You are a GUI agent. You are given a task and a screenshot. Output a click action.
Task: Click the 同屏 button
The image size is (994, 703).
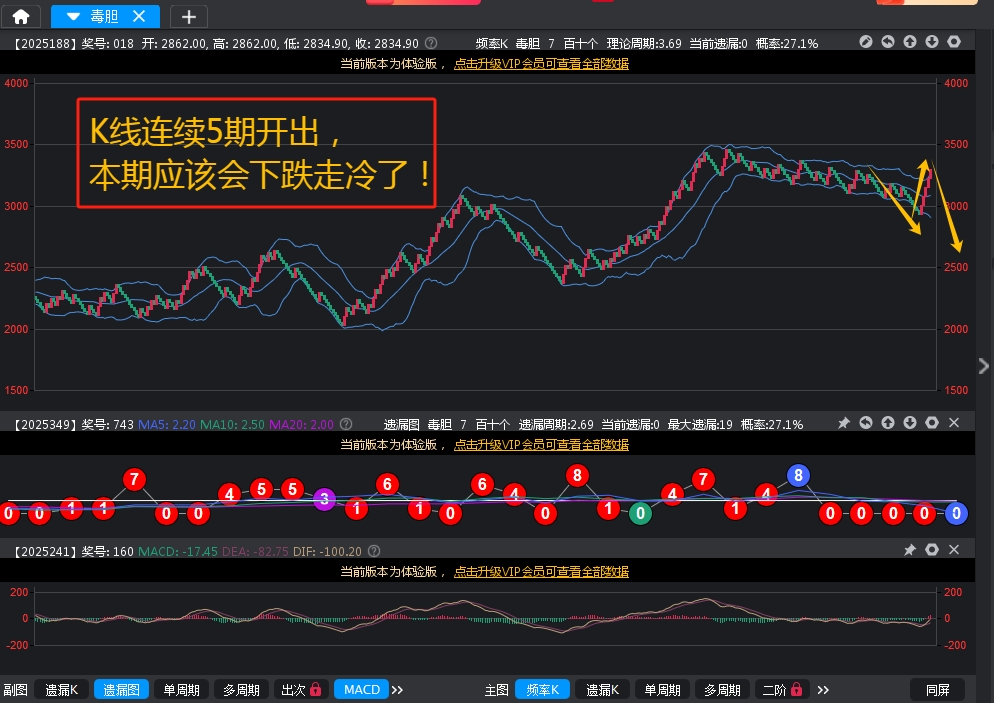[x=937, y=689]
